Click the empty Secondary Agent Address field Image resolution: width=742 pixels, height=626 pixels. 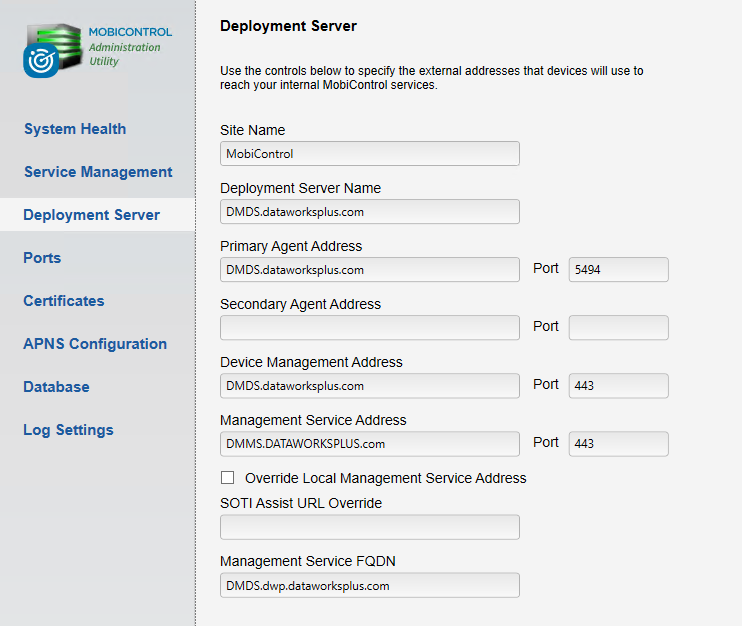pyautogui.click(x=369, y=327)
